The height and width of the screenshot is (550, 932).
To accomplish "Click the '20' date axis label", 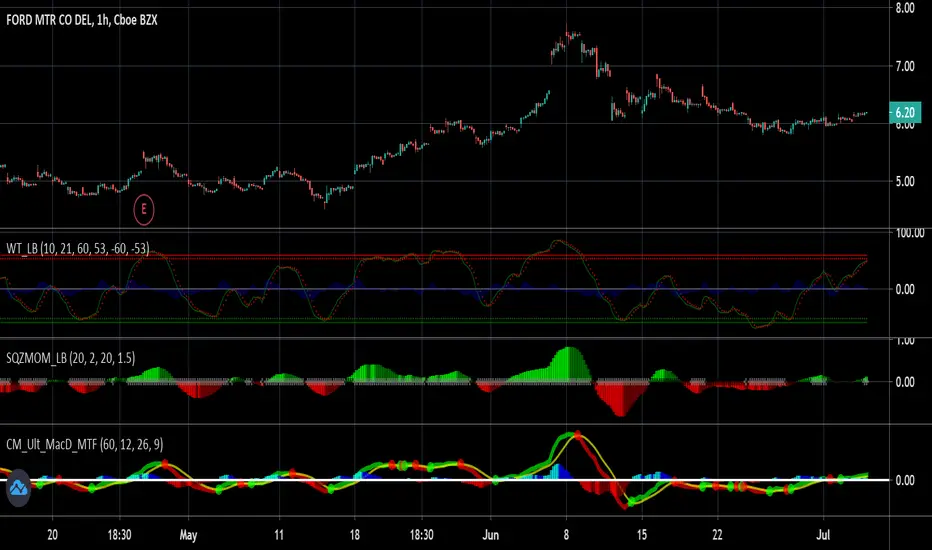I will pos(52,535).
